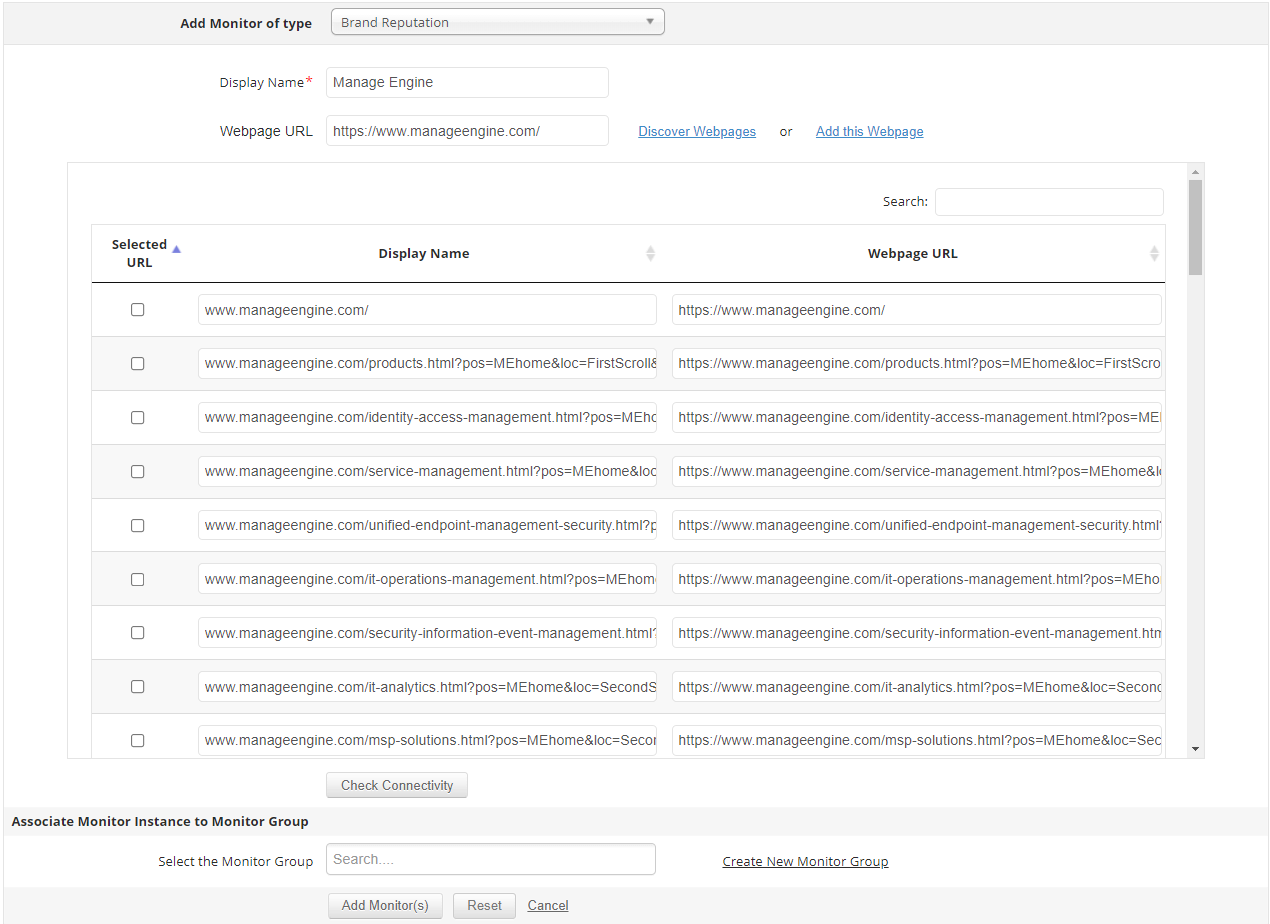Click Add this Webpage

[869, 131]
